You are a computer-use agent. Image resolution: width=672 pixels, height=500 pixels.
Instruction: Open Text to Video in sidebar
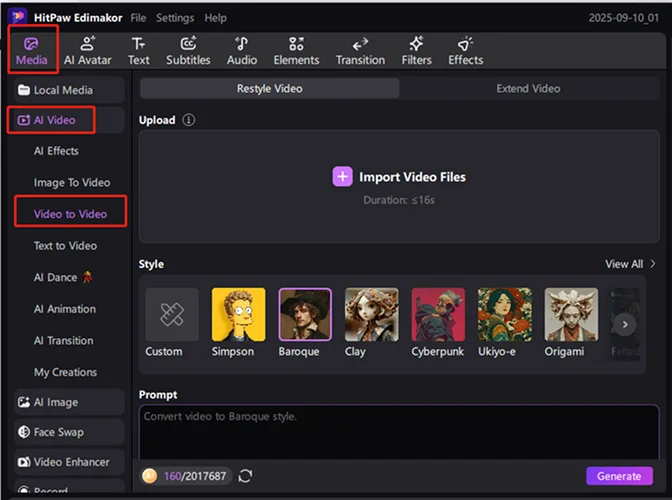coord(65,245)
